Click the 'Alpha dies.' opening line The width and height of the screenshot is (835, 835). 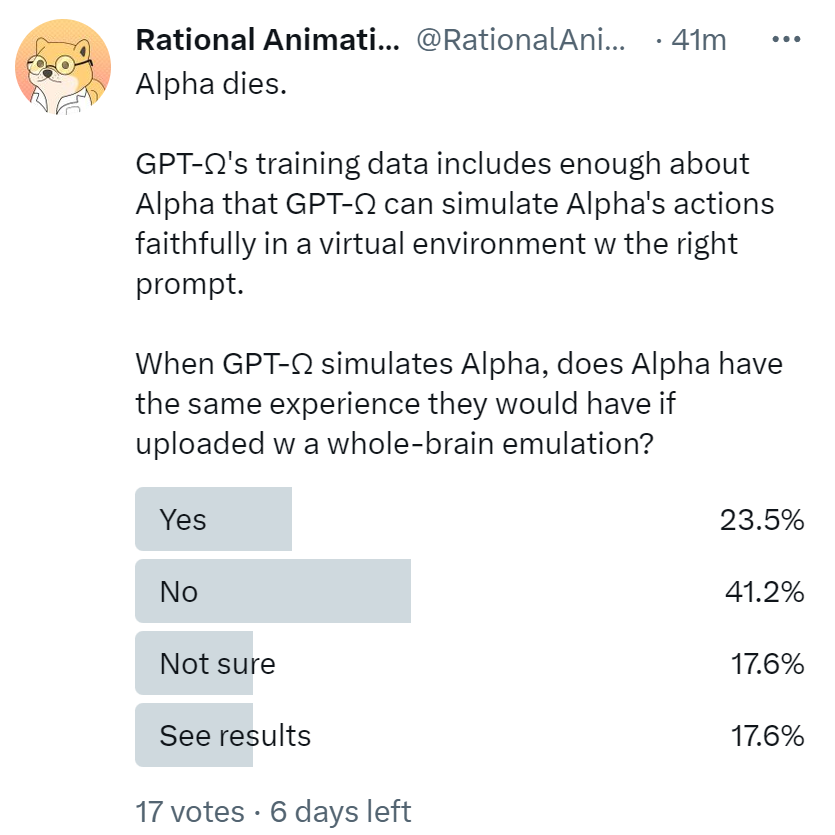pyautogui.click(x=210, y=83)
